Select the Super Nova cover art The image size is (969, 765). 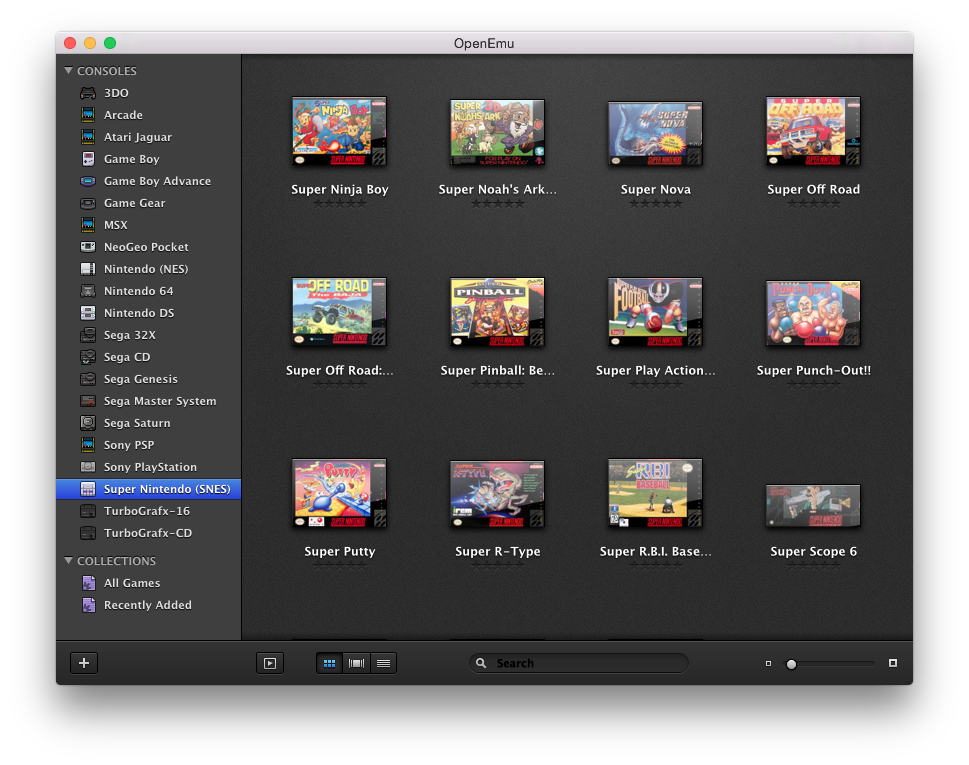(x=655, y=133)
